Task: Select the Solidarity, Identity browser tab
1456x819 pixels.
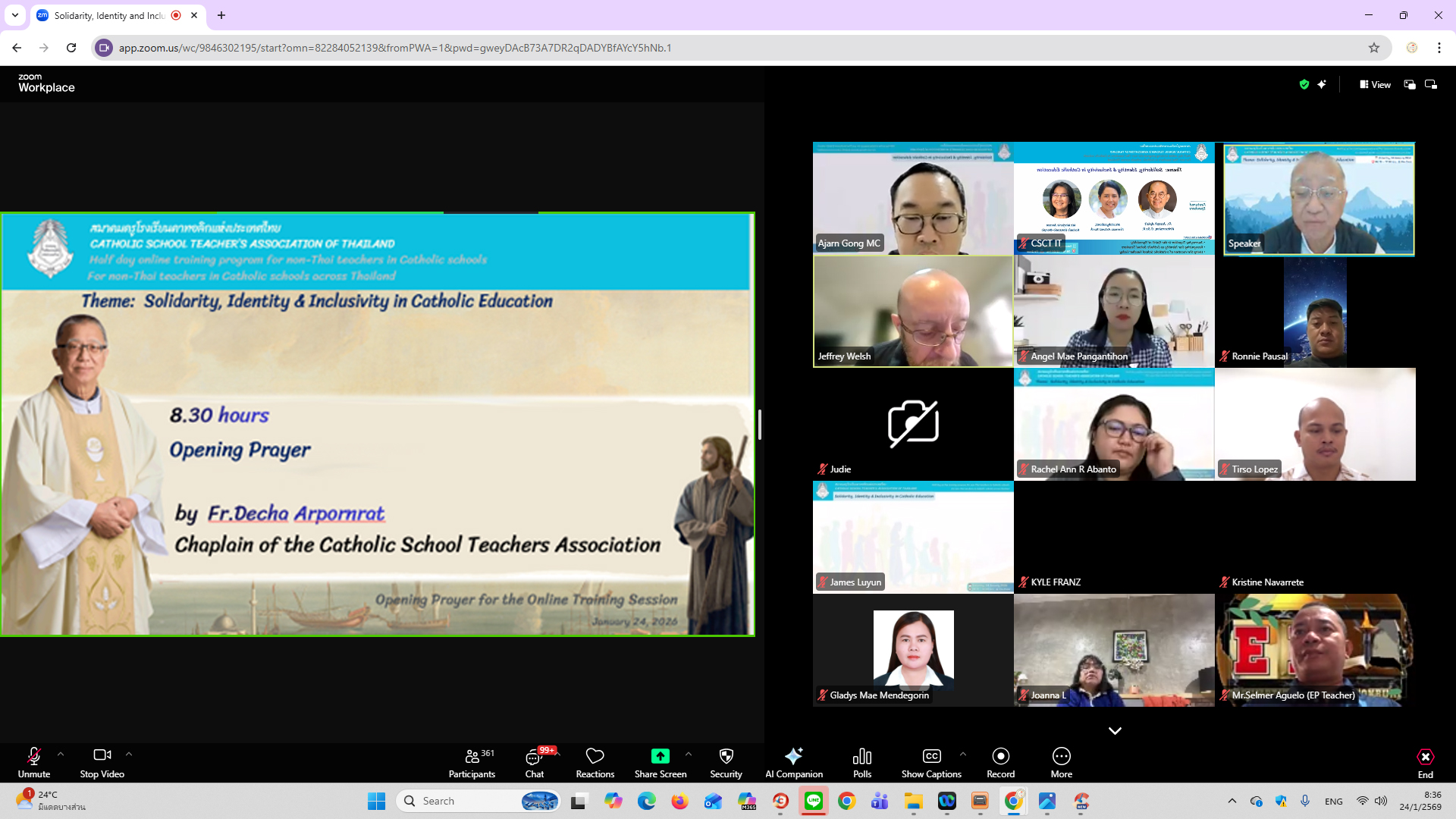Action: coord(110,15)
